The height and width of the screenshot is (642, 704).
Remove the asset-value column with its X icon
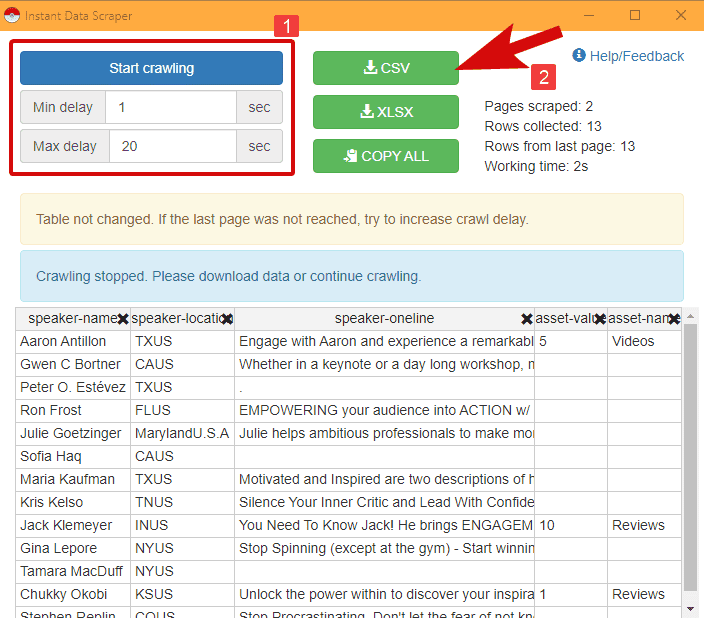click(600, 319)
